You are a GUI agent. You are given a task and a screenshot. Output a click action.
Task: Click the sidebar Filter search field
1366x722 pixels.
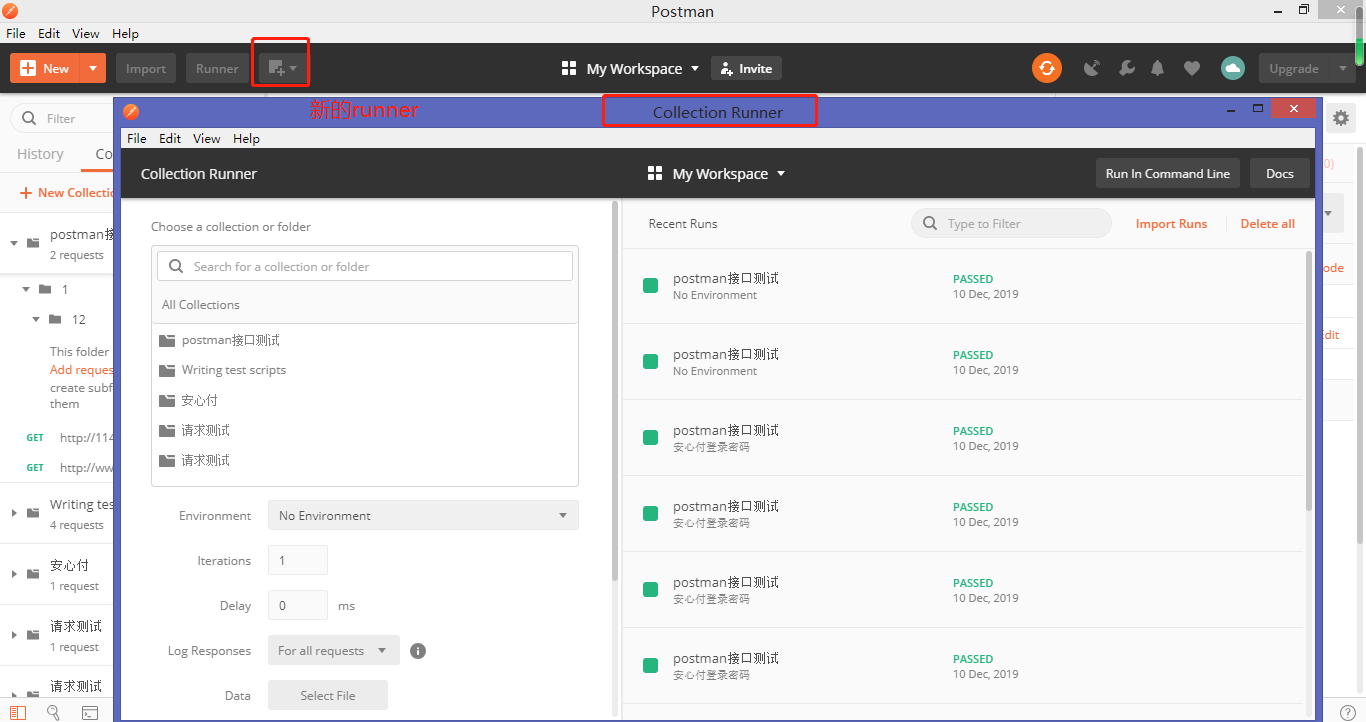[62, 118]
